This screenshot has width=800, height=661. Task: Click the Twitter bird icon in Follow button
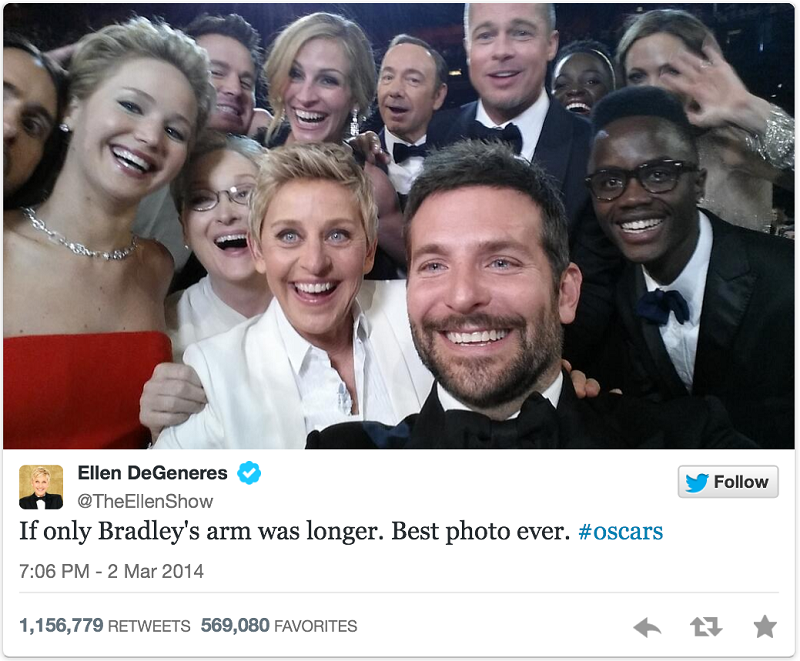point(696,482)
